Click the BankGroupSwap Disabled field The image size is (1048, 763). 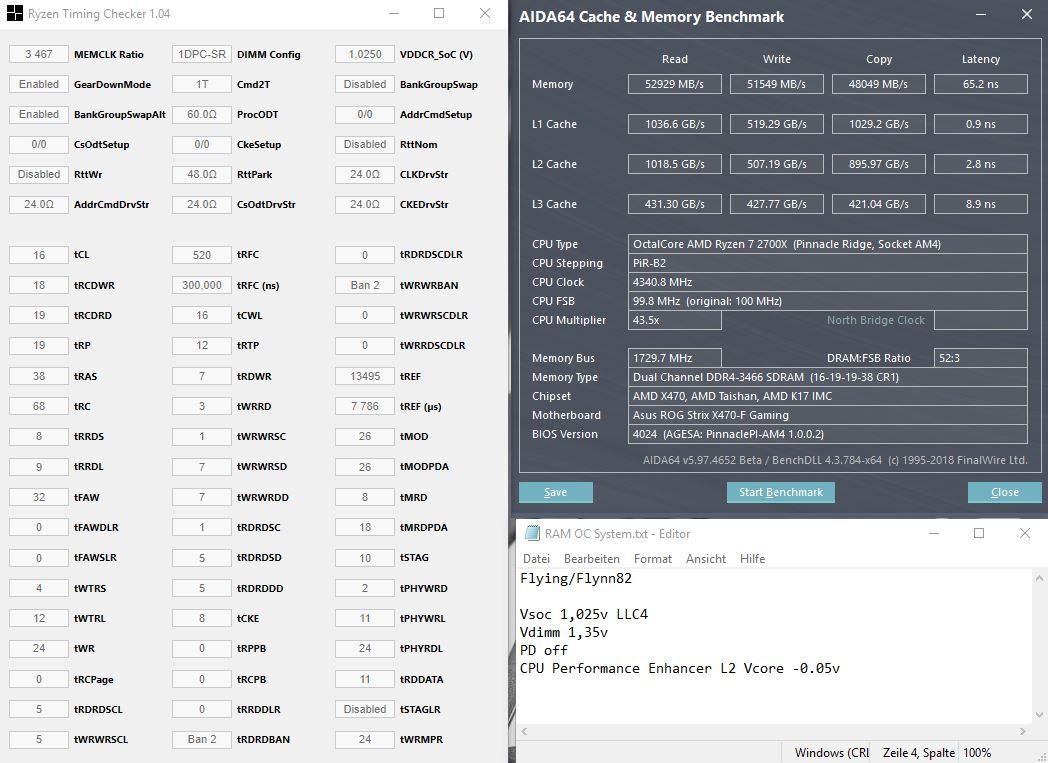pyautogui.click(x=365, y=84)
